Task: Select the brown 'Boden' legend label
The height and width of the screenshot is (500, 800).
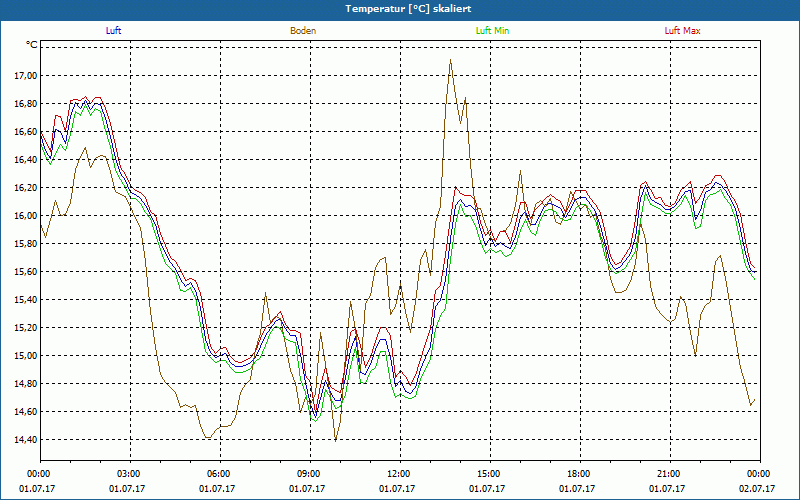Action: coord(303,31)
